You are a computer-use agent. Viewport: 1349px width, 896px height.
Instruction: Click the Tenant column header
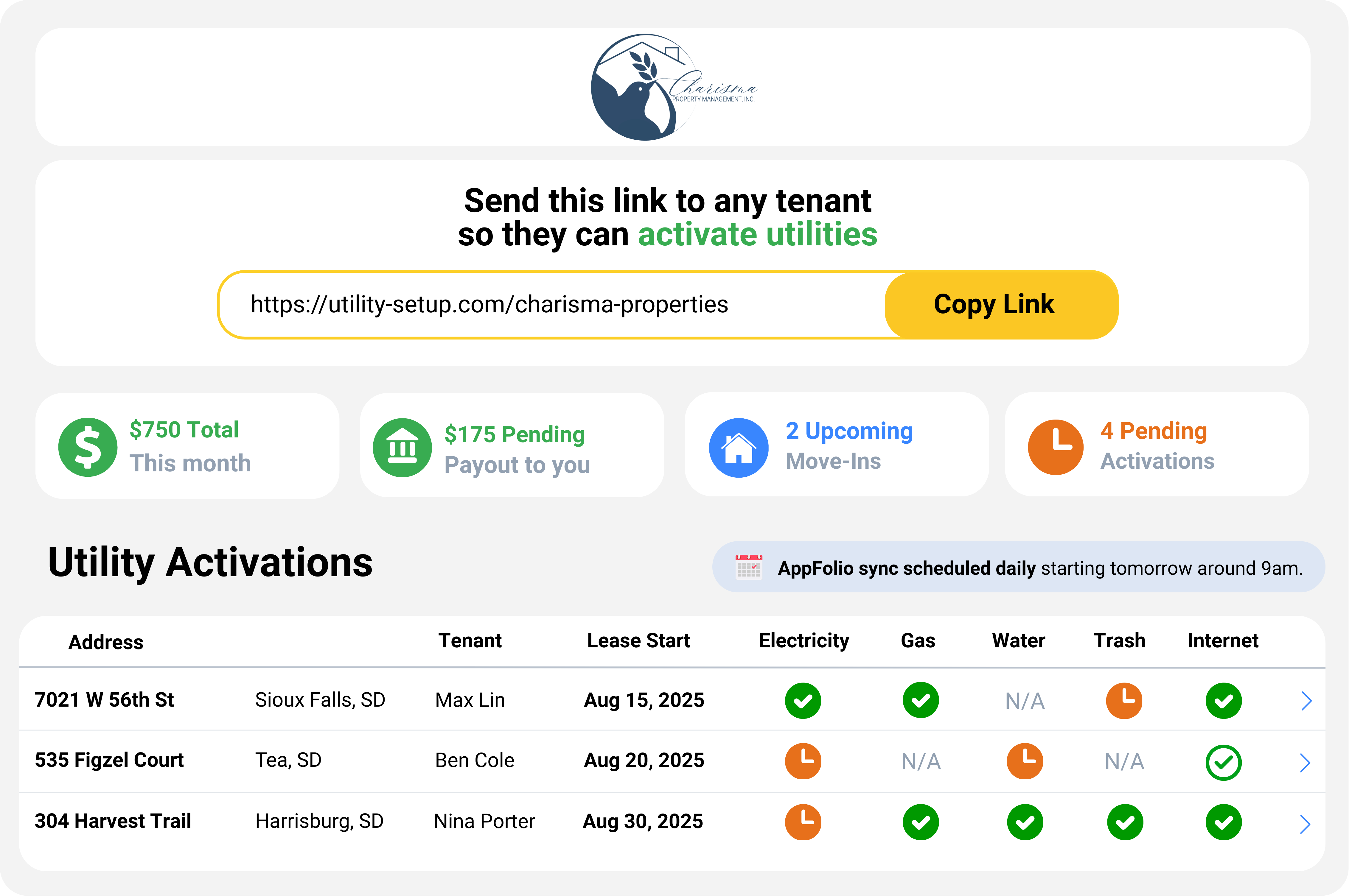[x=470, y=641]
